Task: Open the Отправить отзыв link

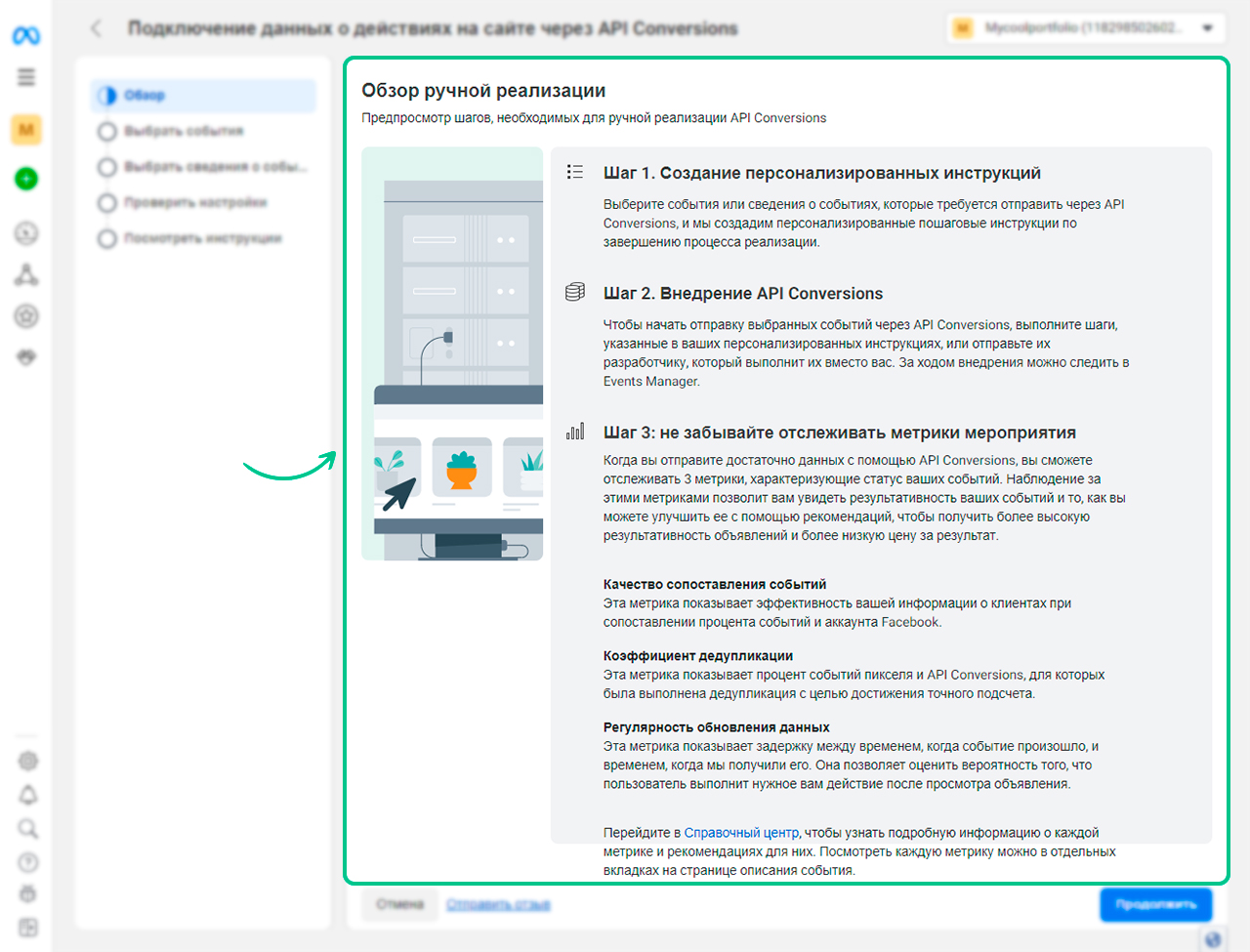Action: point(498,905)
